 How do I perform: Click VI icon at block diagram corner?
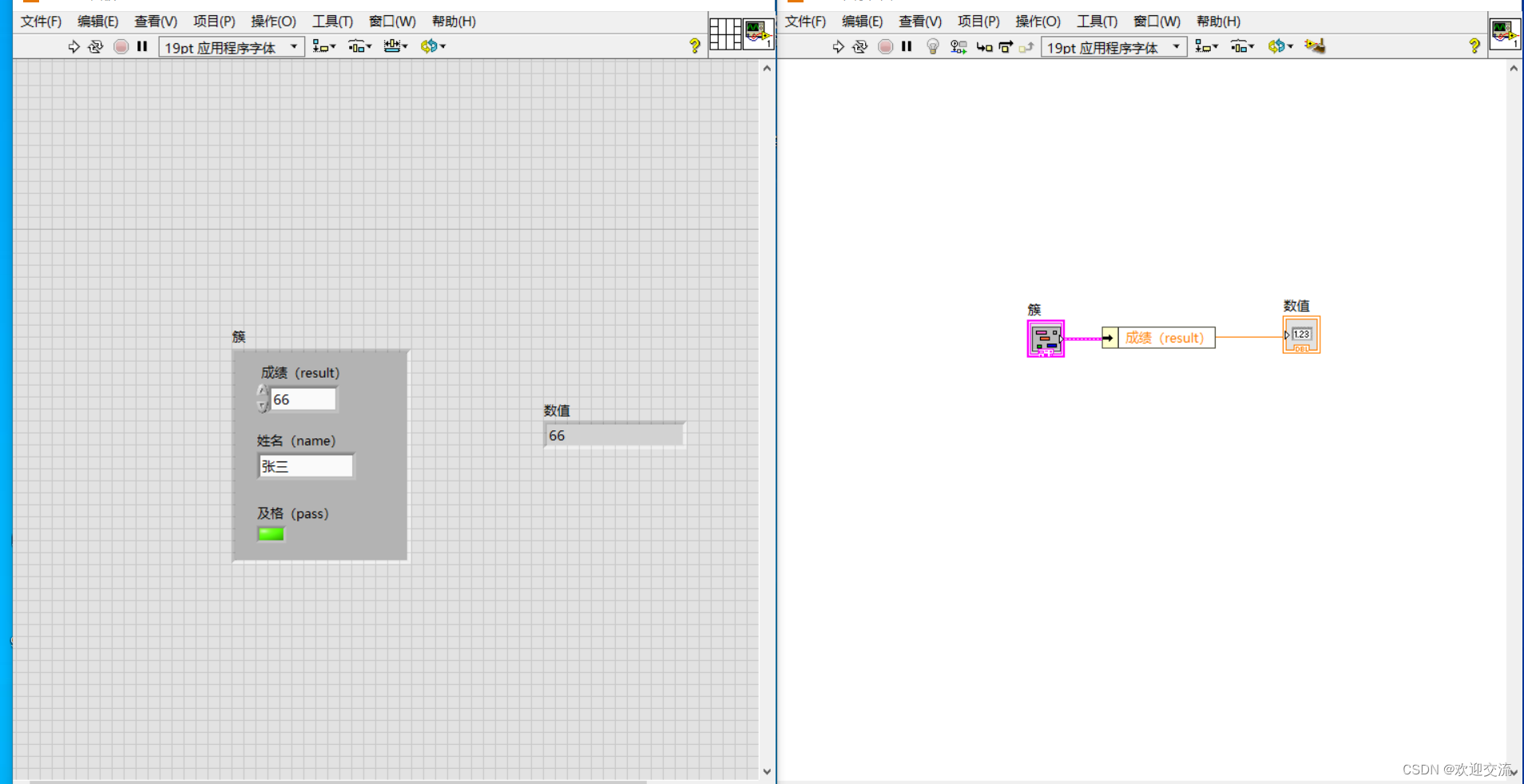1505,34
